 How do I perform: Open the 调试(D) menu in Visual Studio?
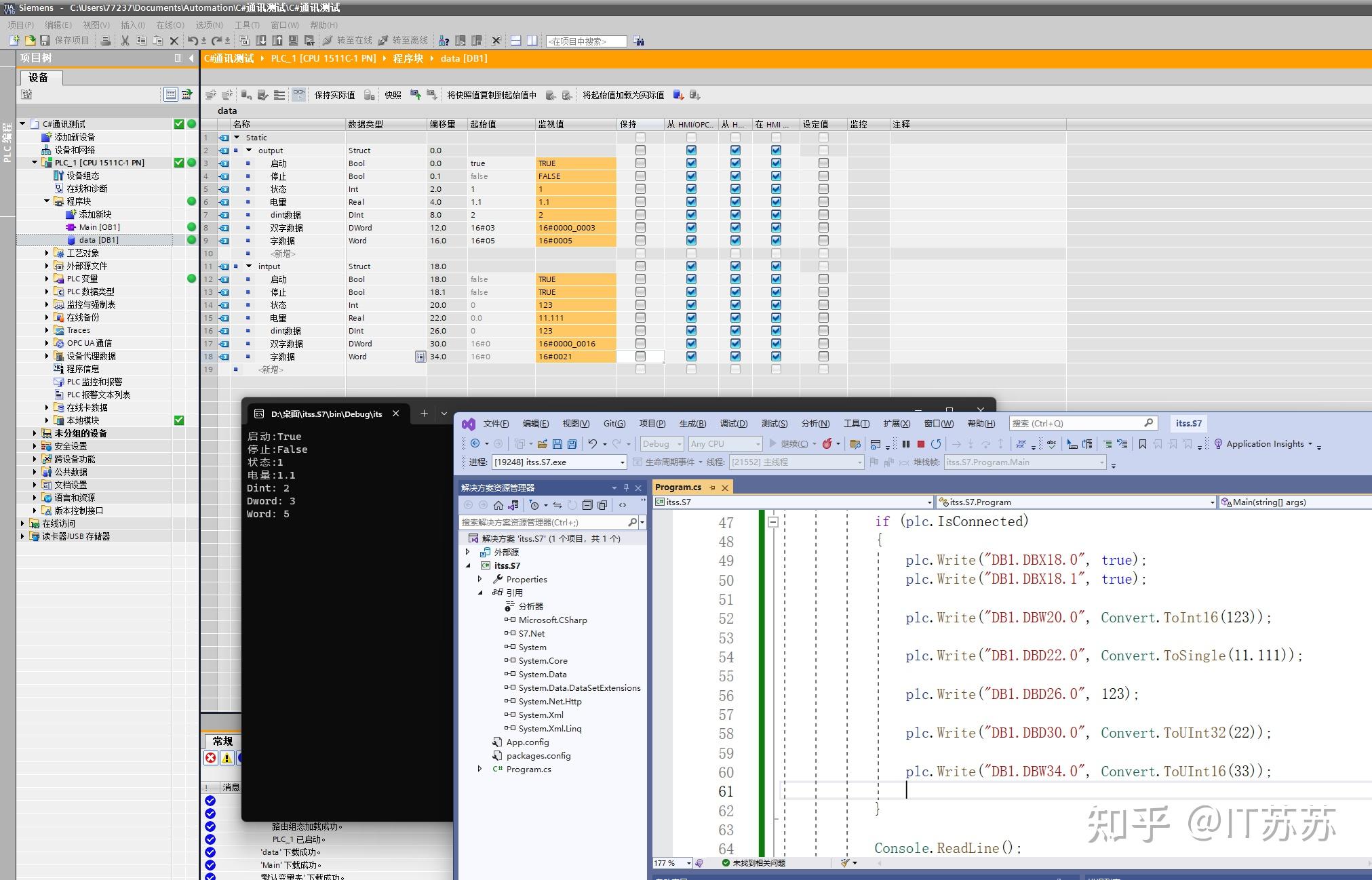(733, 424)
